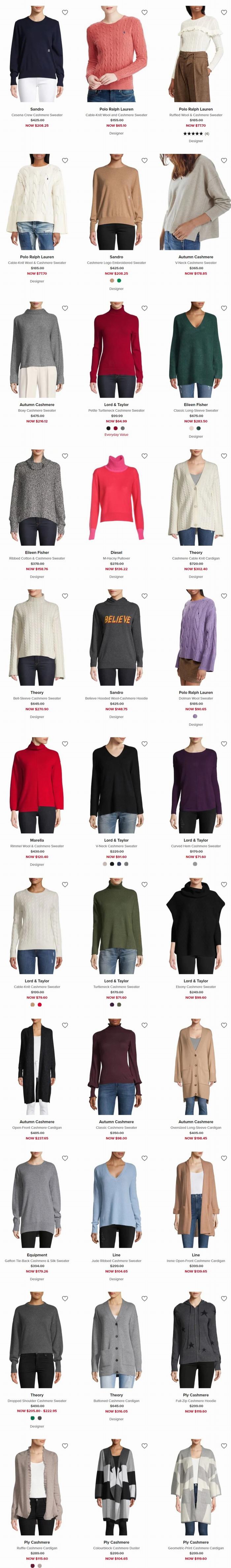Toggle favorite on Theory Buttoned Cashmere Cardigan
The width and height of the screenshot is (231, 1568).
click(145, 1298)
